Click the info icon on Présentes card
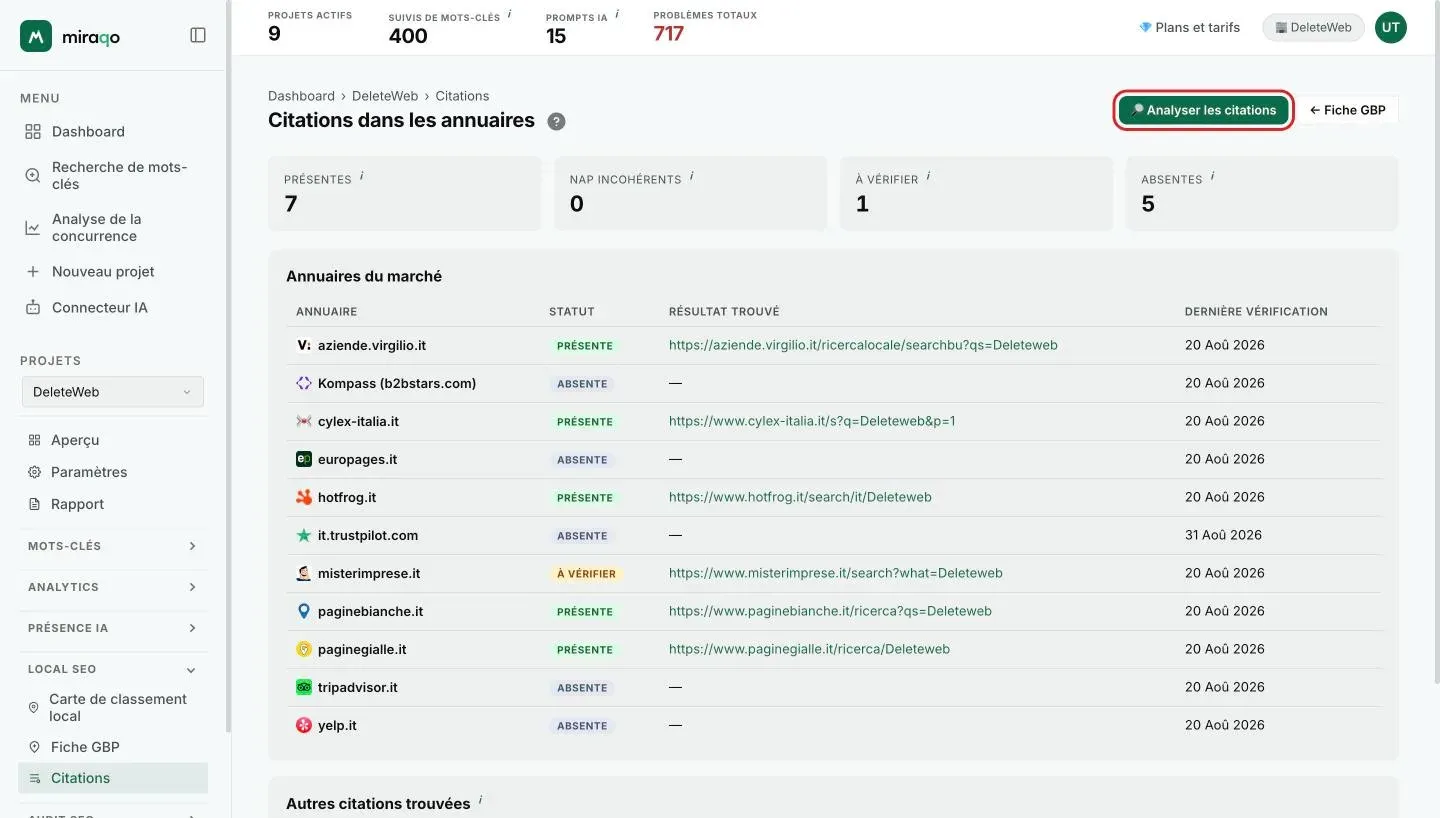Viewport: 1440px width, 818px height. (361, 176)
